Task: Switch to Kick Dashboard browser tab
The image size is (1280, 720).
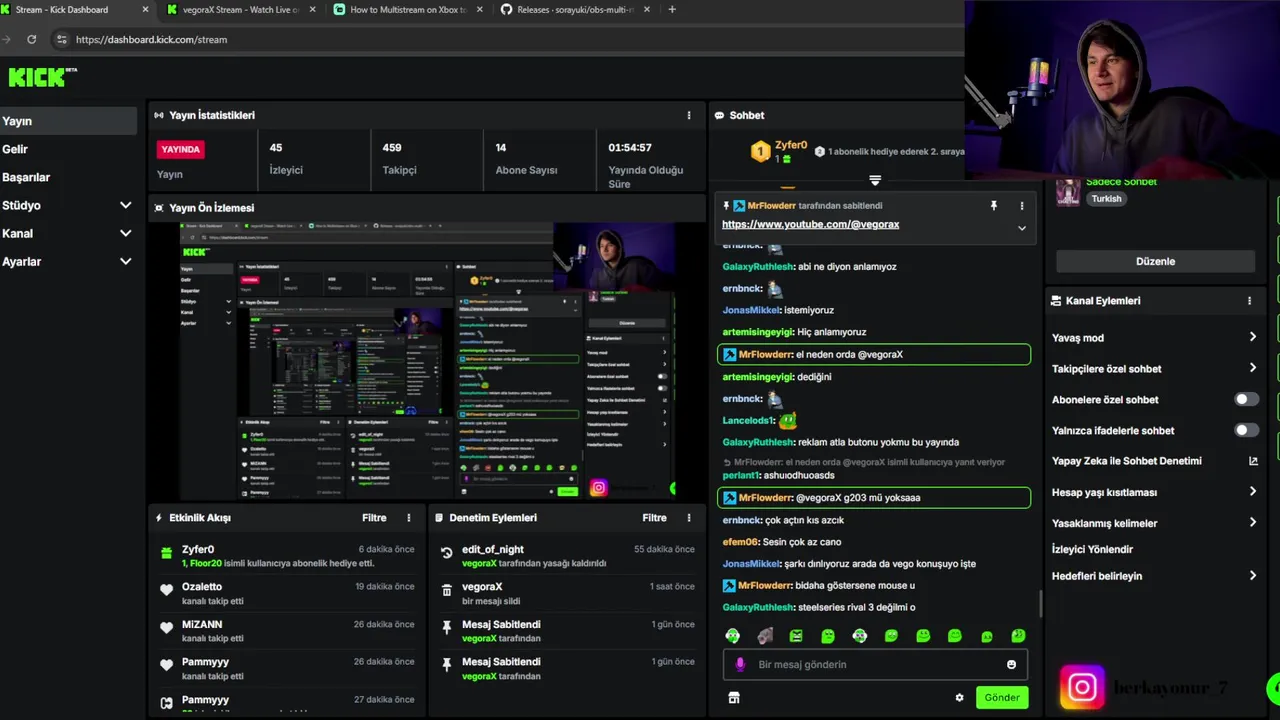Action: coord(75,10)
